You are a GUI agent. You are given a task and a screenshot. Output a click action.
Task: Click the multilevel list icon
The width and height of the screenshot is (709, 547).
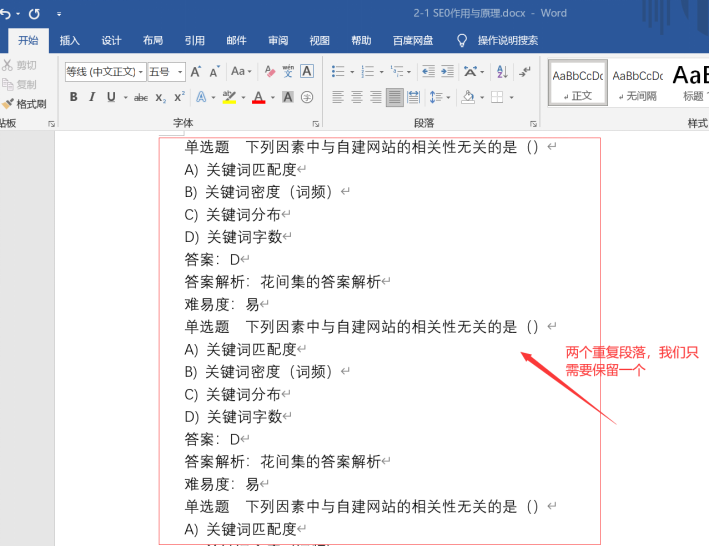(x=397, y=71)
